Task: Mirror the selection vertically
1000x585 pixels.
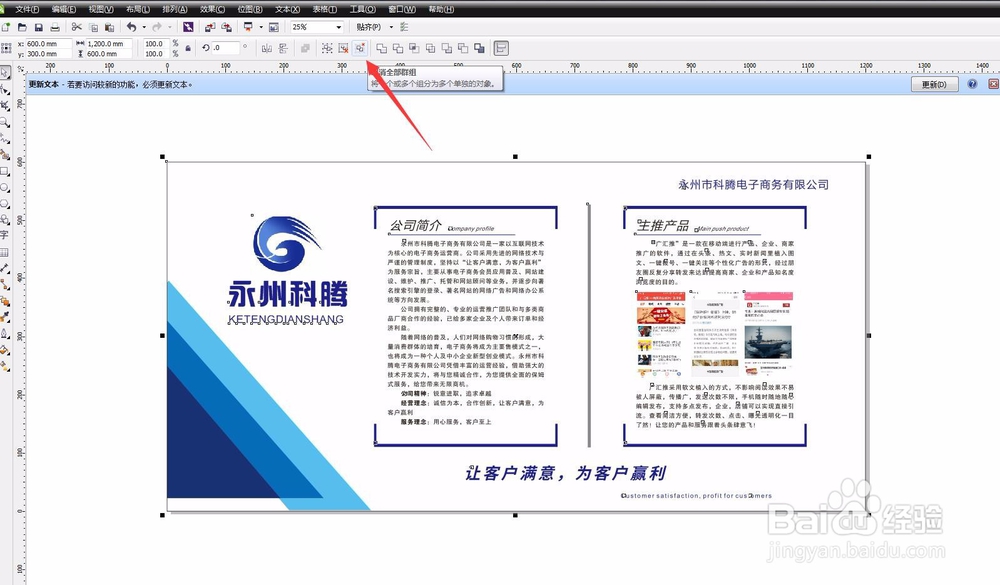Action: pyautogui.click(x=283, y=48)
